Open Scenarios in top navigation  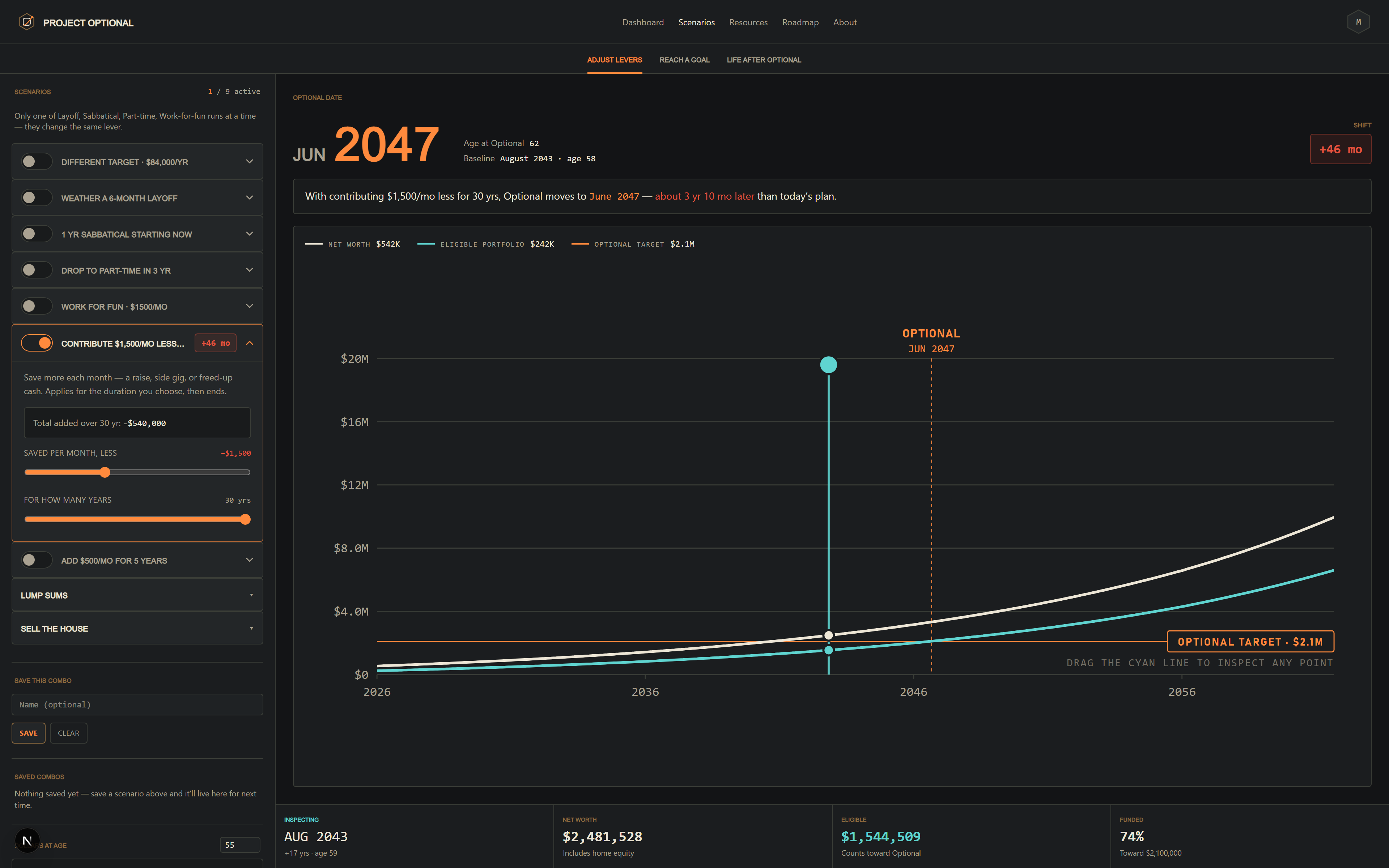696,22
